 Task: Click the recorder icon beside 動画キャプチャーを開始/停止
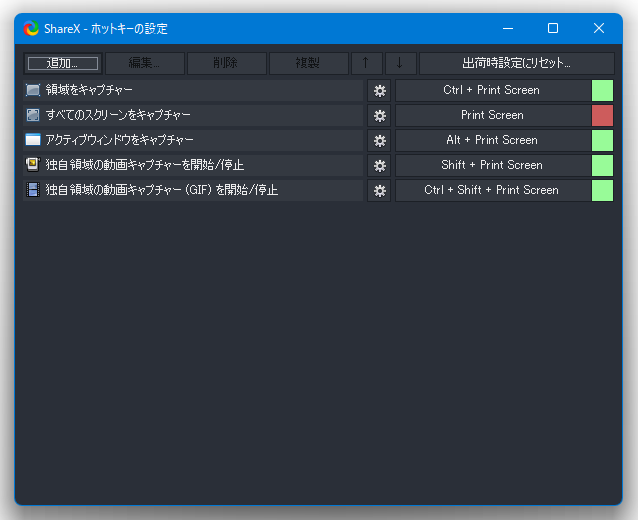pos(33,165)
